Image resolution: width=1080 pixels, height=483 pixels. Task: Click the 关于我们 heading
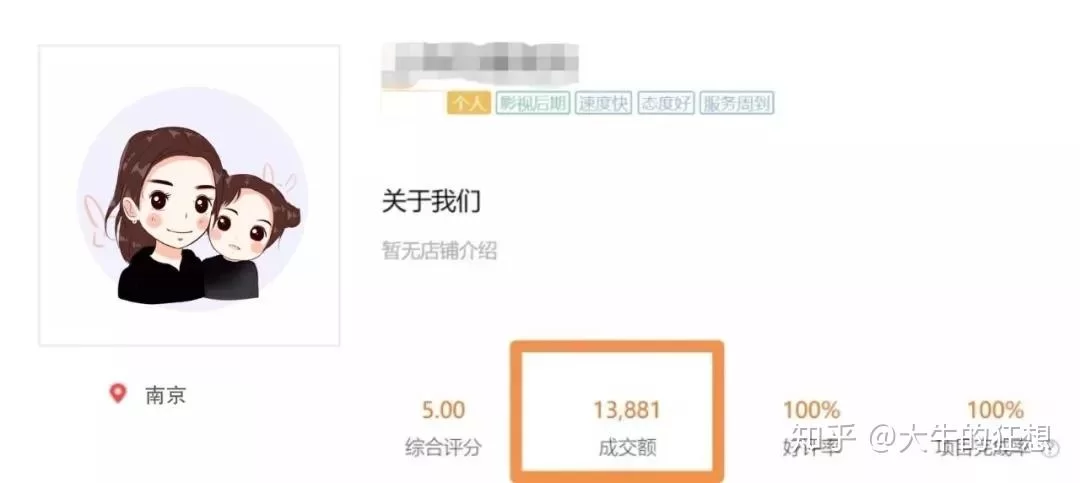tap(431, 202)
